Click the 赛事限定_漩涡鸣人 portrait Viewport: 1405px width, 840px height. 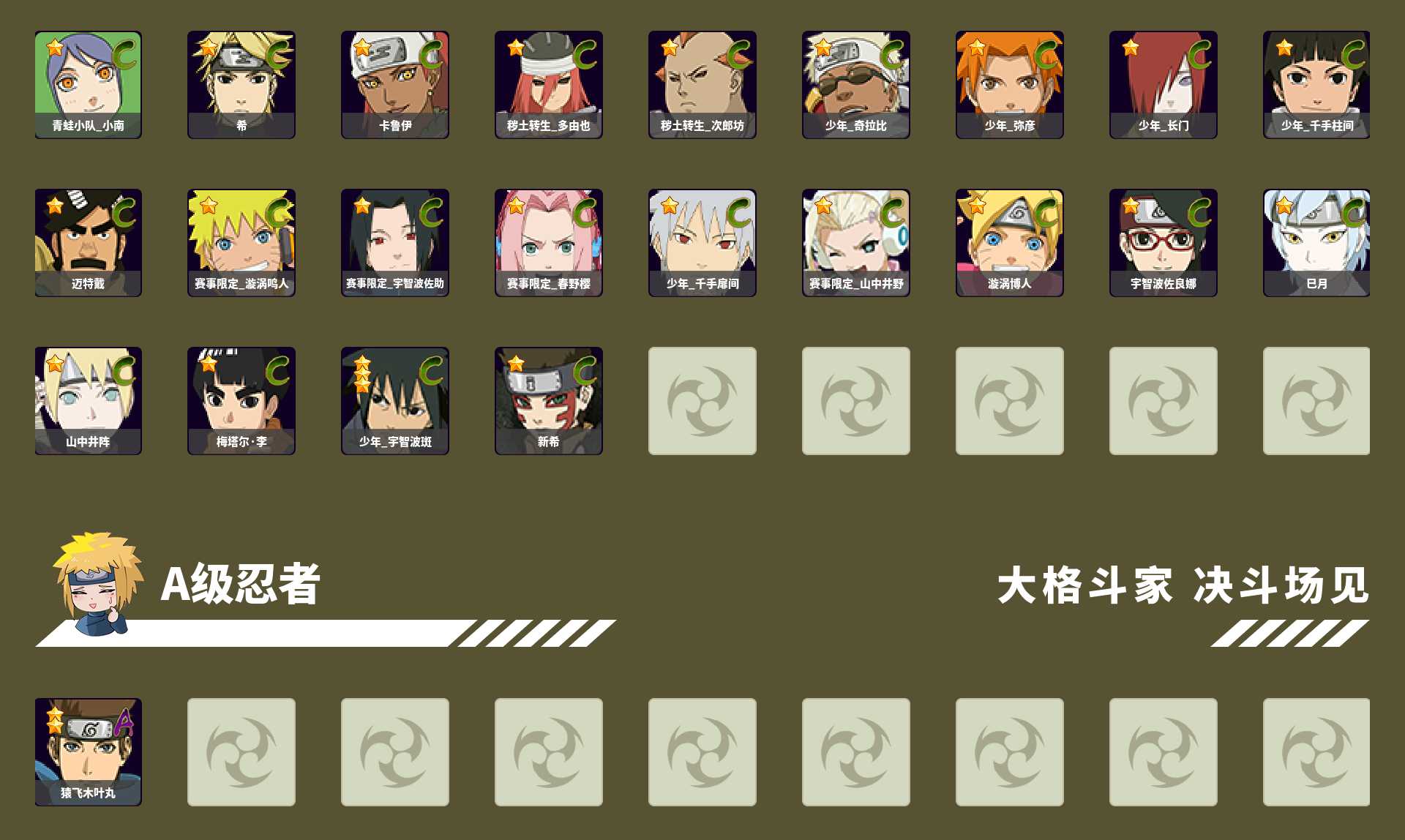coord(241,243)
